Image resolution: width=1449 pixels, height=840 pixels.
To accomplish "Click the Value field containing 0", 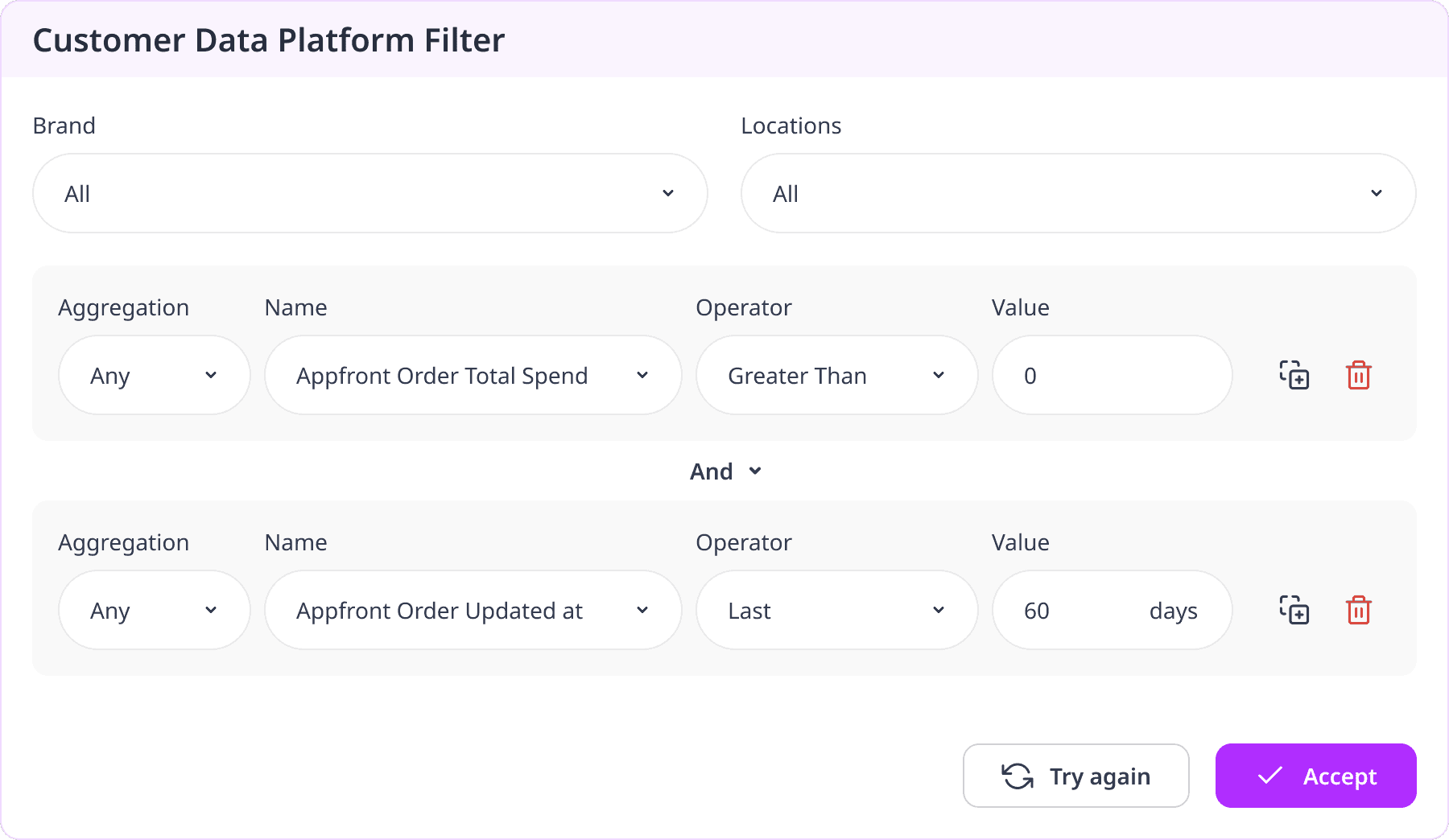I will (1111, 375).
